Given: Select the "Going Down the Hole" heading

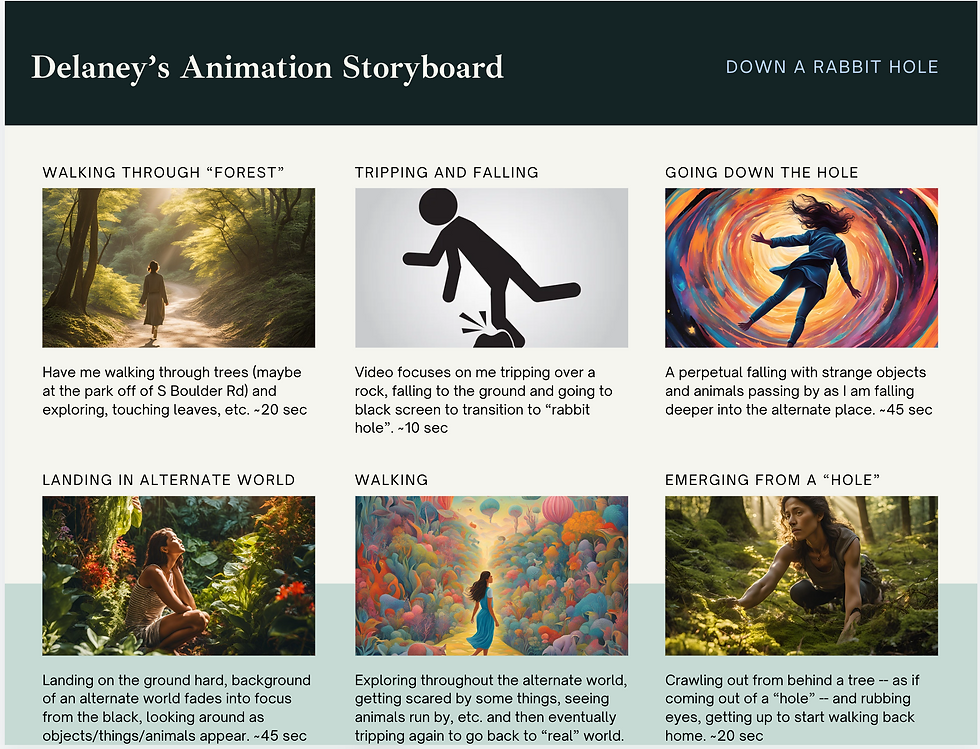Looking at the screenshot, I should [x=761, y=173].
